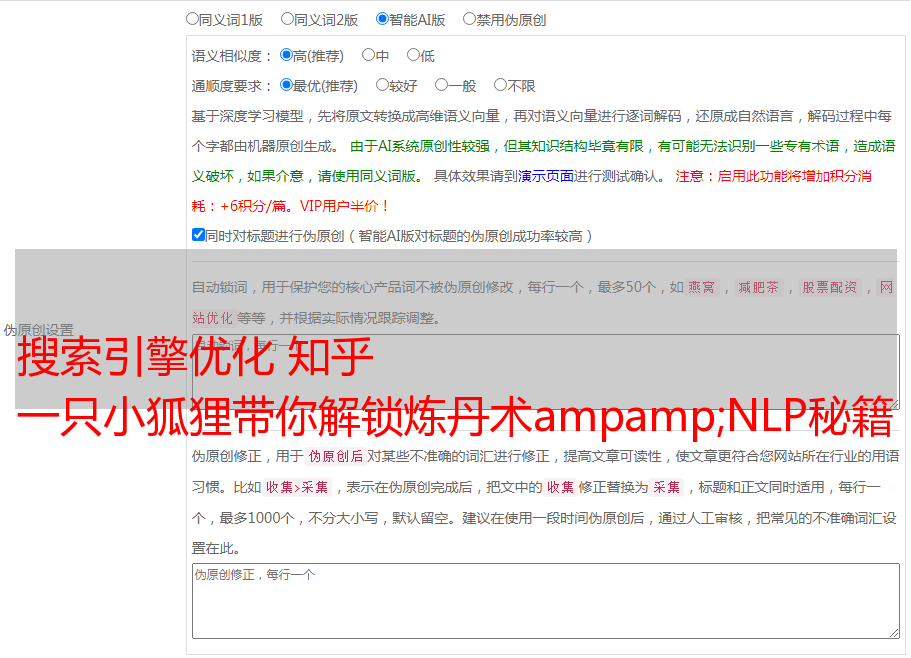The image size is (911, 658).
Task: Choose the 同义词2版 radio option
Action: click(x=287, y=19)
